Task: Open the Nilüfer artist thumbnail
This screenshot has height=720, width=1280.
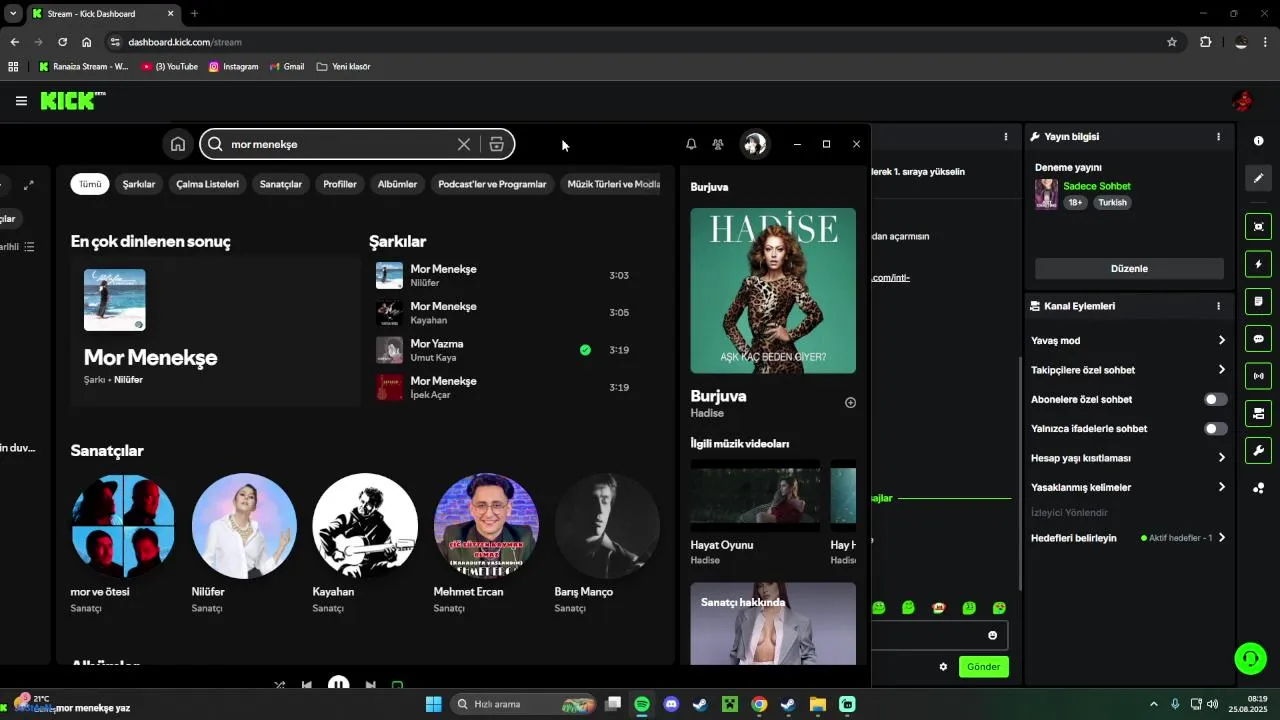Action: 244,526
